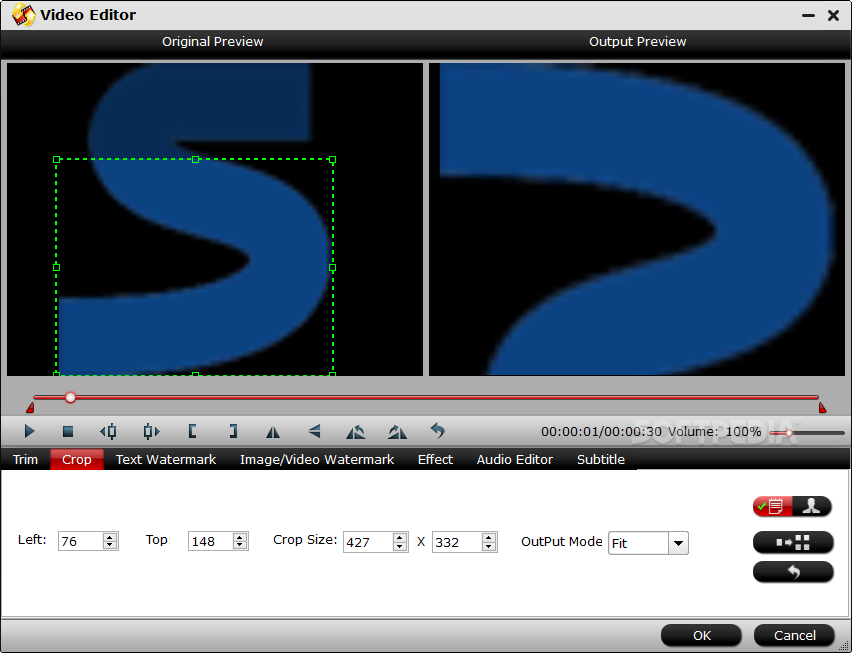Screen dimensions: 852x653
Task: Decrease the Left crop value
Action: [x=110, y=545]
